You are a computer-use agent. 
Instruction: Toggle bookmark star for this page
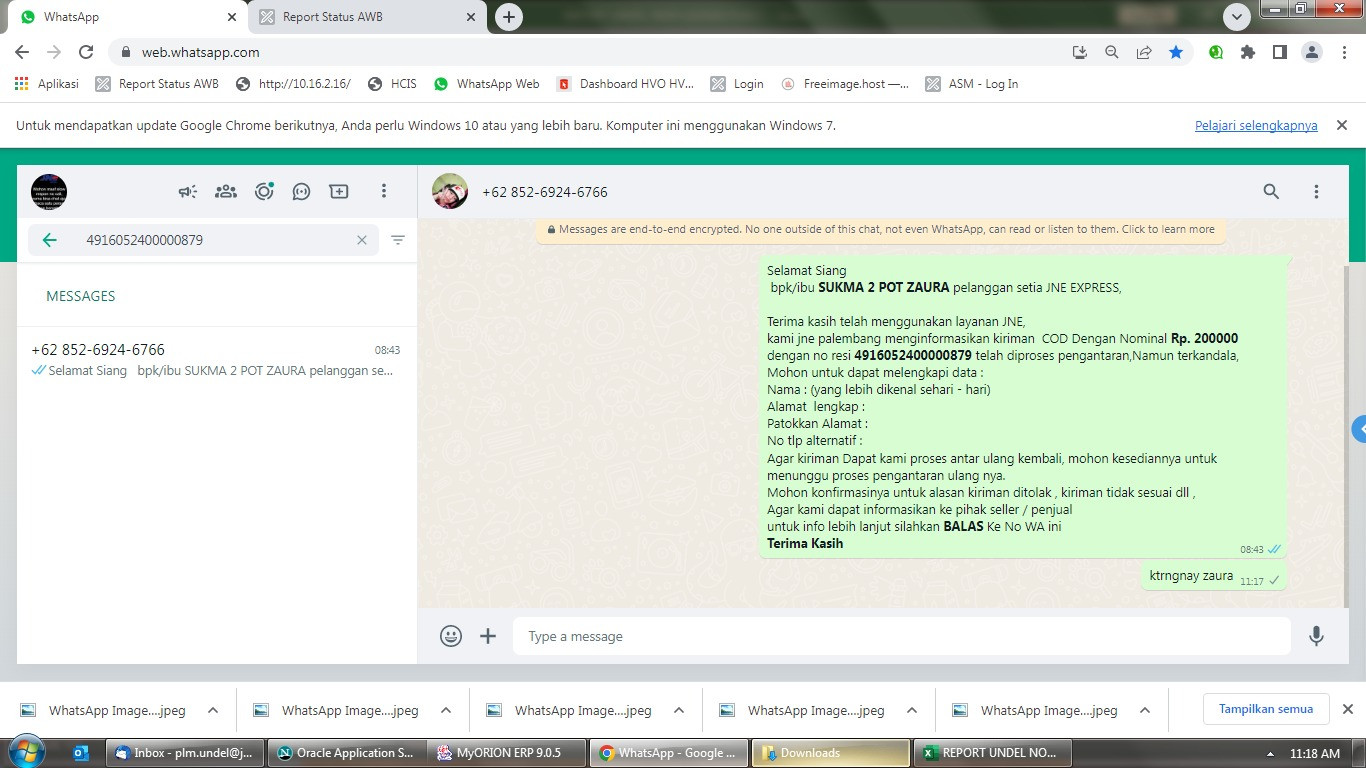point(1176,52)
